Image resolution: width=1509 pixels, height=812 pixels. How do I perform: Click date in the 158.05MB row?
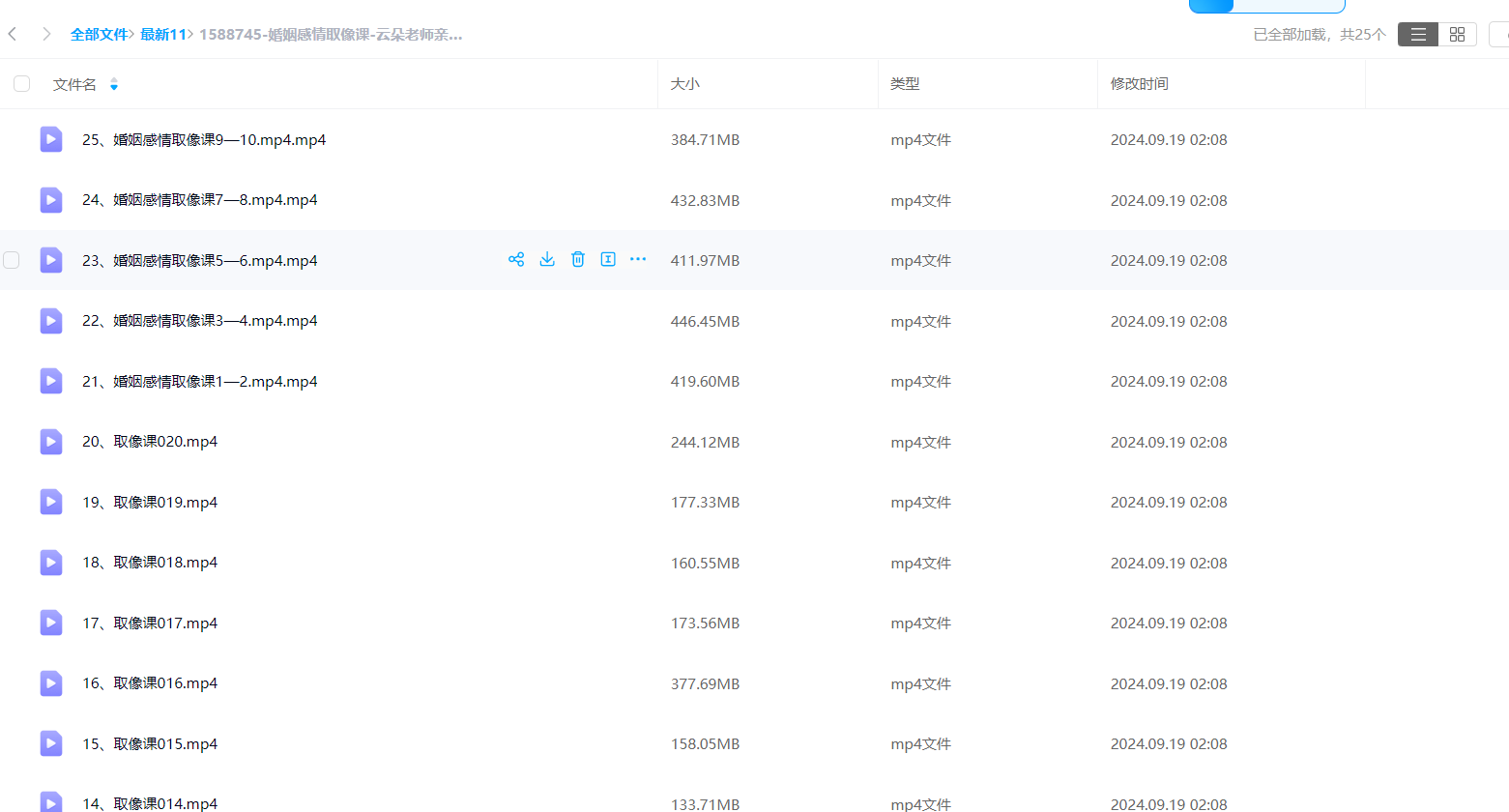pos(1169,744)
